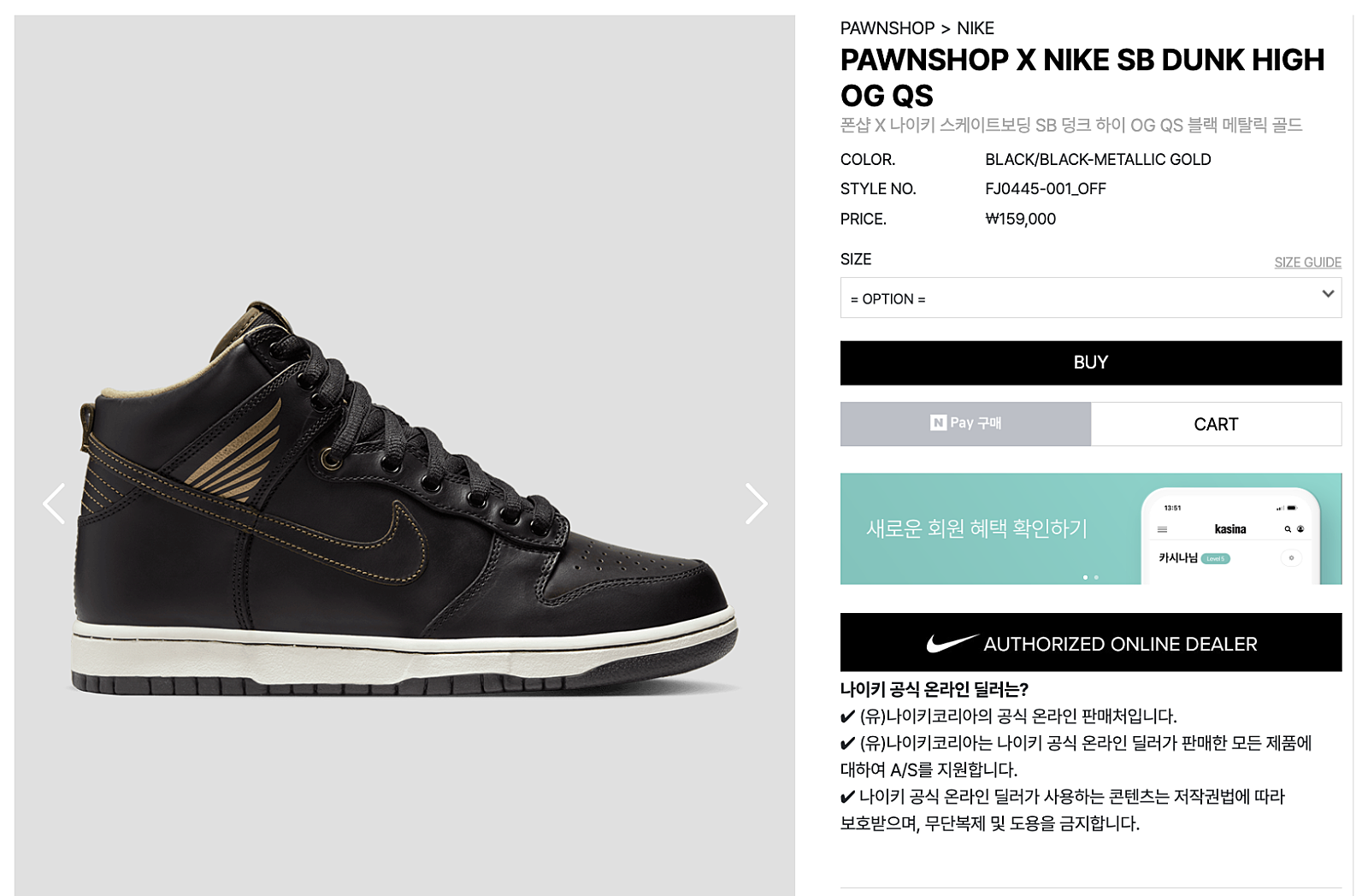Tap the round gear icon beside 카시나님
1368x896 pixels.
(x=1291, y=557)
